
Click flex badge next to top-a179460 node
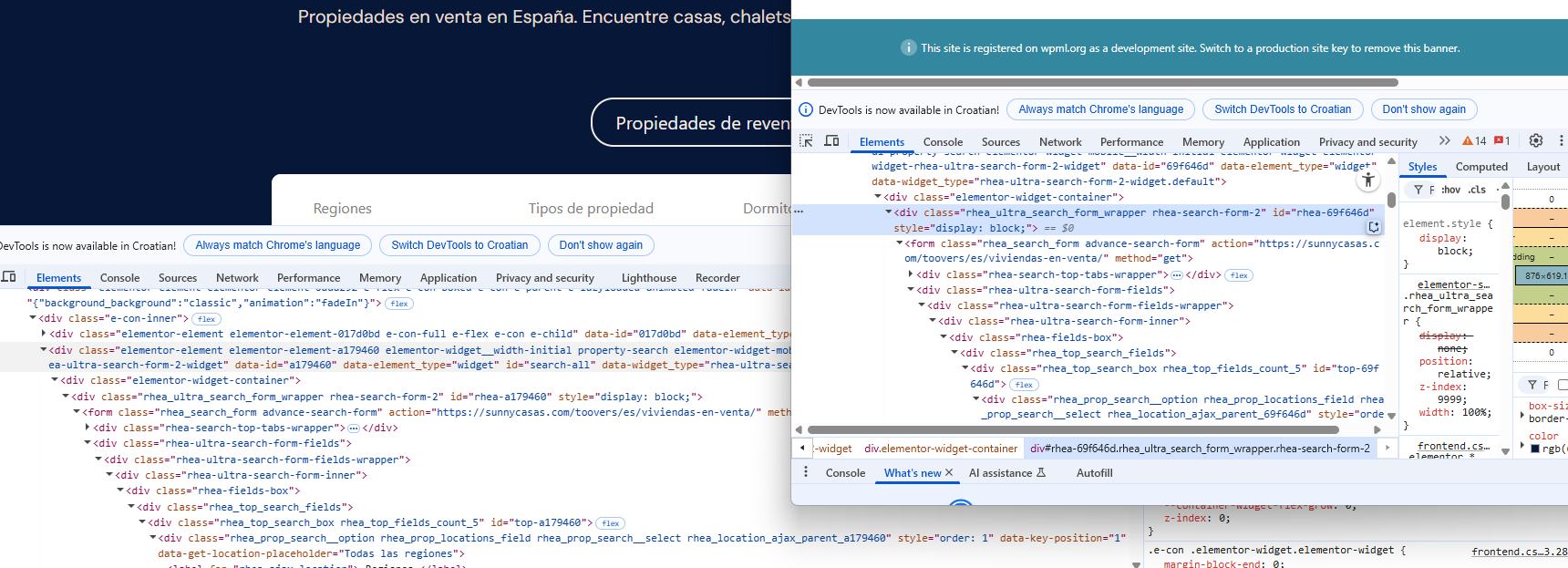(x=611, y=523)
